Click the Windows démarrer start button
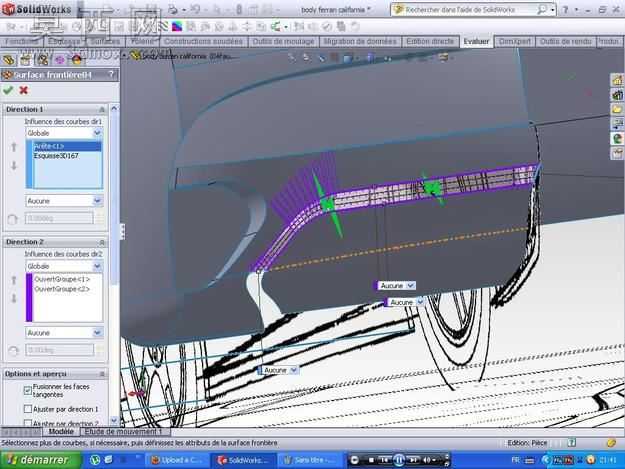This screenshot has width=625, height=469. click(40, 460)
